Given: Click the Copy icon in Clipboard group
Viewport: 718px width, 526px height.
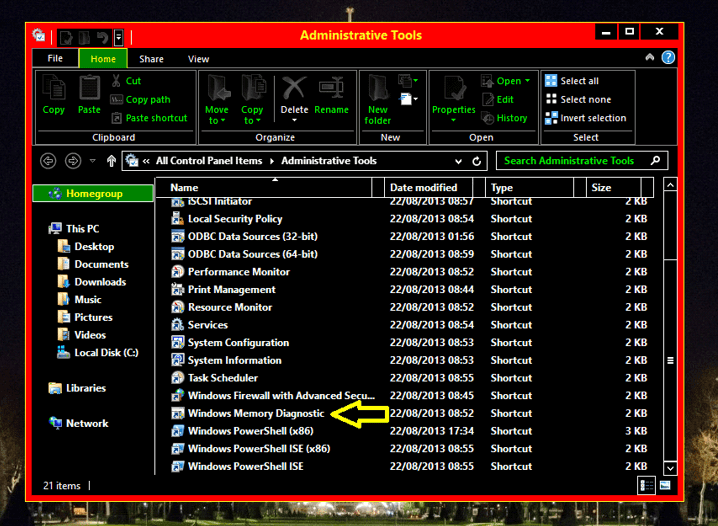Looking at the screenshot, I should [53, 94].
